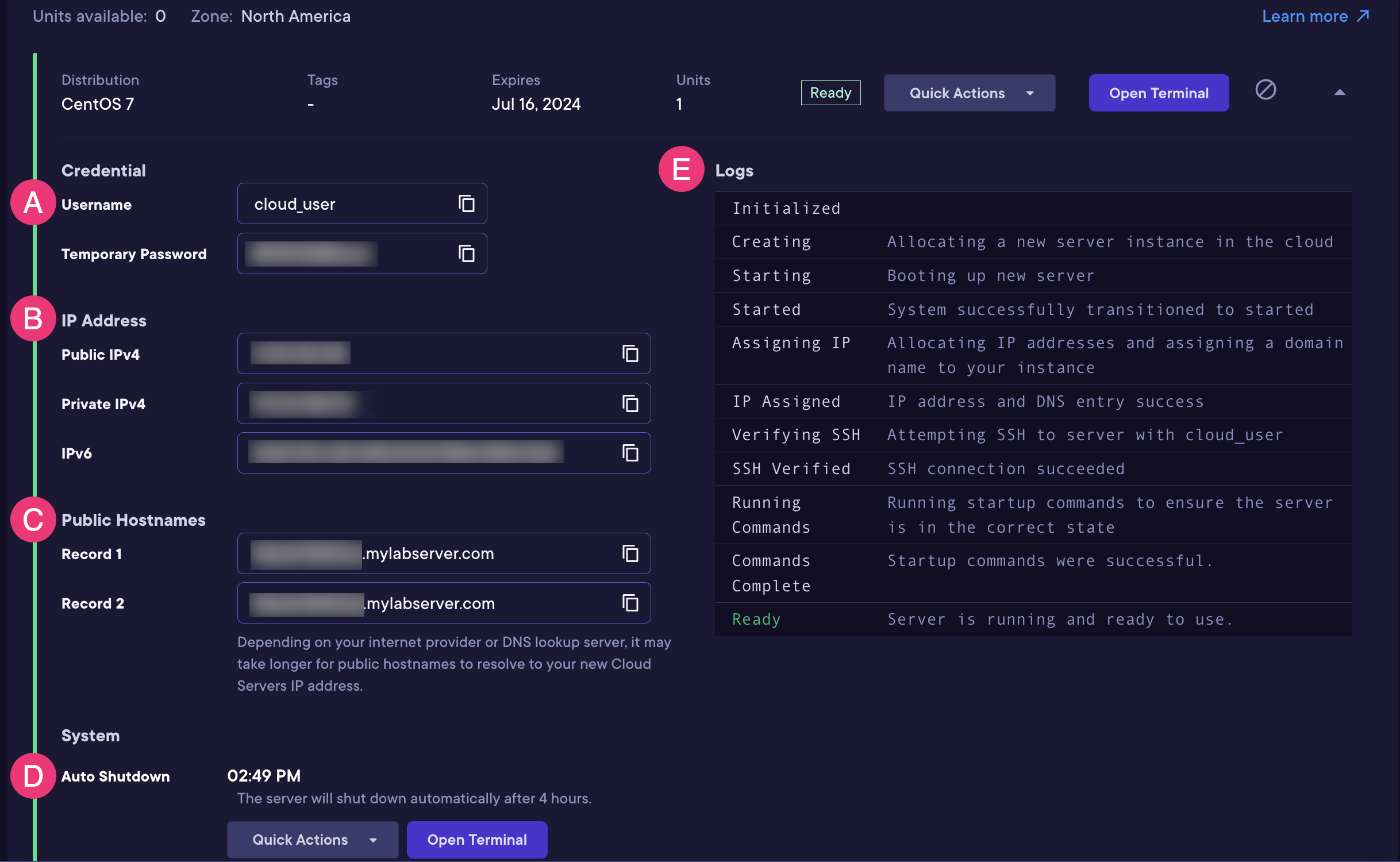The image size is (1400, 862).
Task: Copy the Record 2 public hostname
Action: coord(630,603)
